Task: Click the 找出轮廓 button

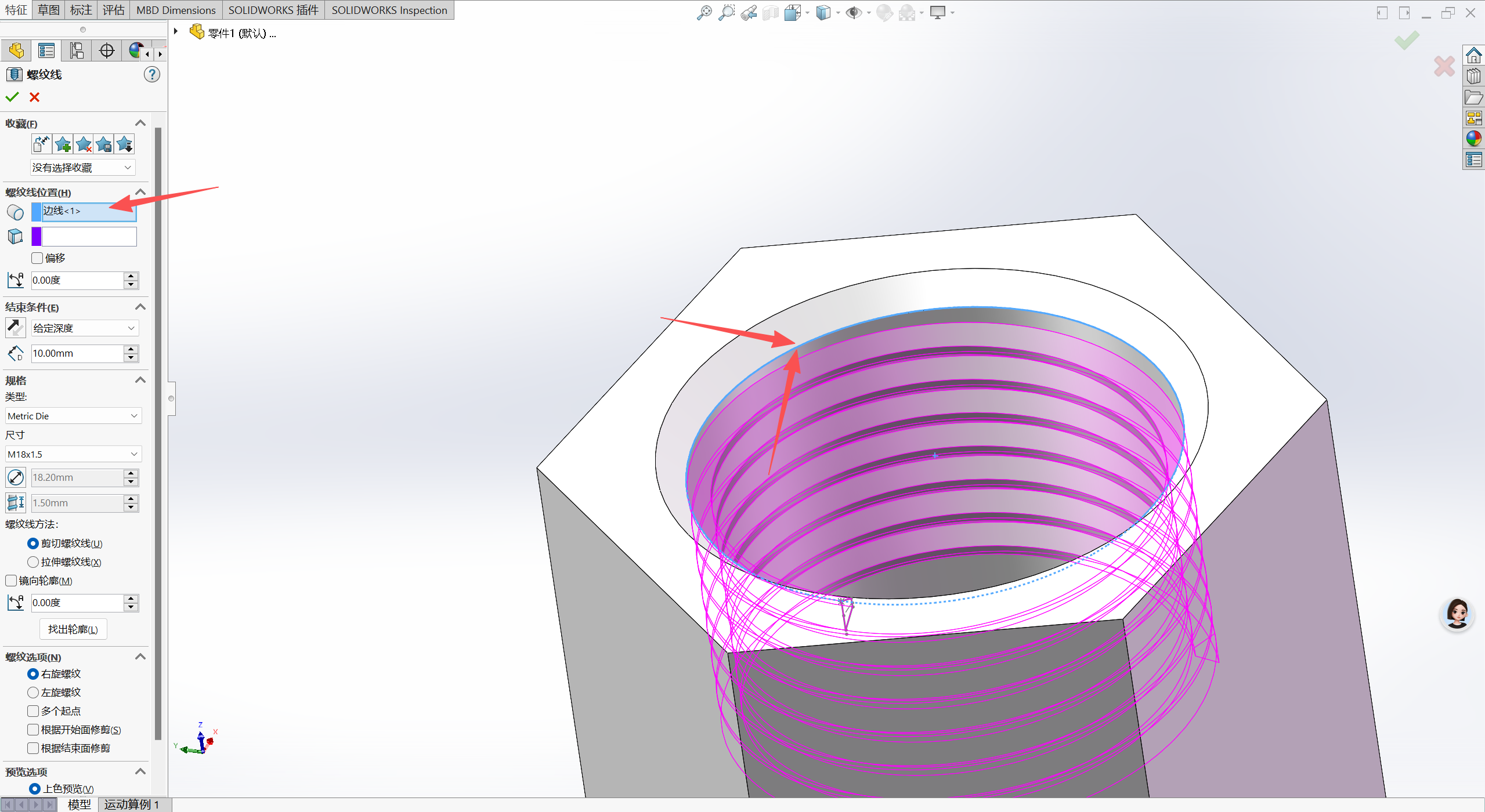Action: 73,629
